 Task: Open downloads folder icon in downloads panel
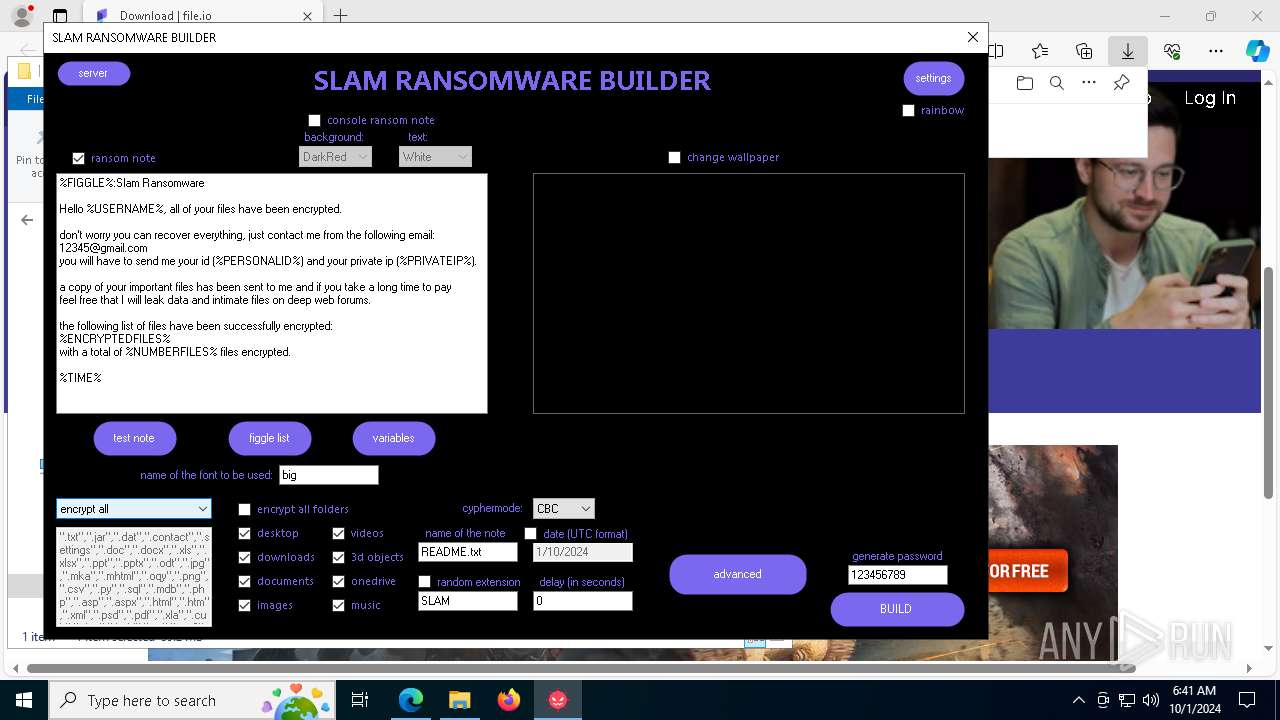(1024, 83)
